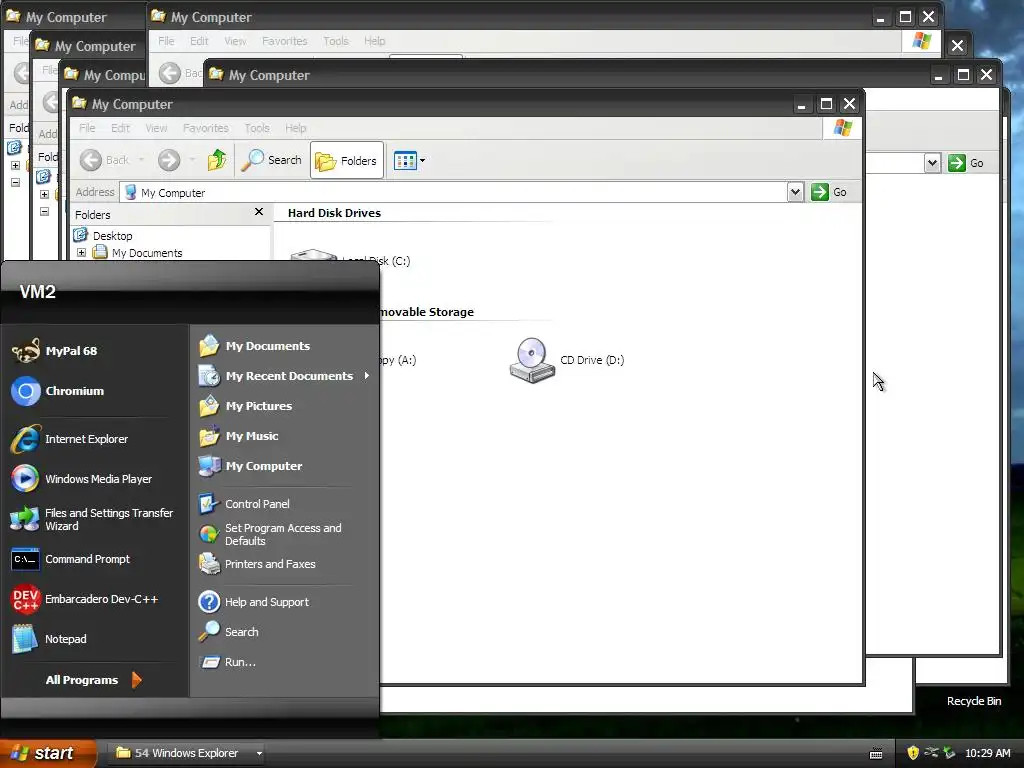Open Command Prompt from Start menu
This screenshot has height=768, width=1024.
click(x=71, y=559)
